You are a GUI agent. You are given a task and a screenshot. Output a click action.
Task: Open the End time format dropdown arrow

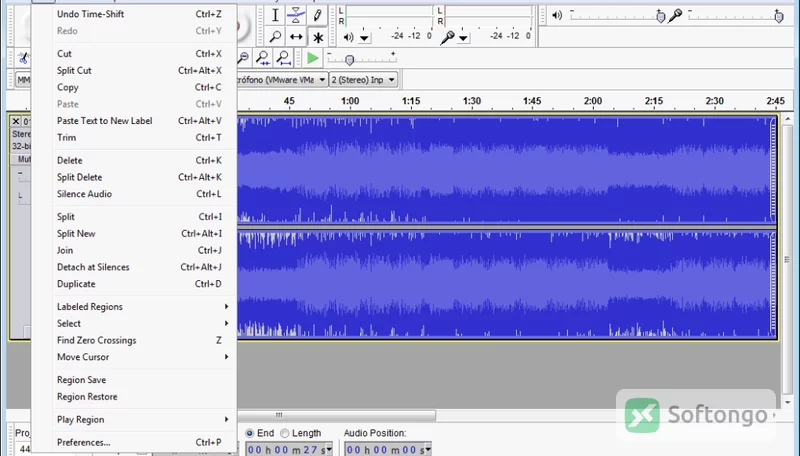pos(329,449)
